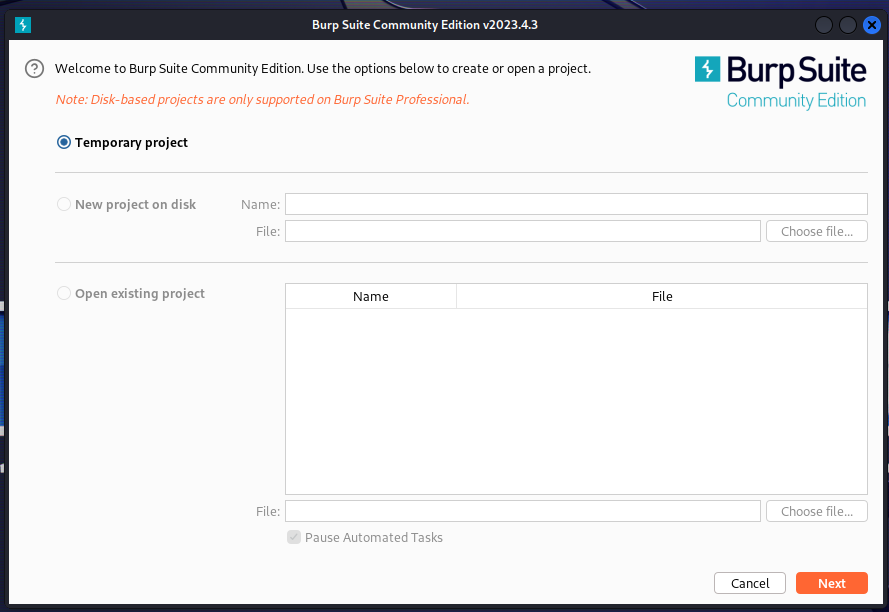889x612 pixels.
Task: Close the Burp Suite window
Action: tap(871, 25)
